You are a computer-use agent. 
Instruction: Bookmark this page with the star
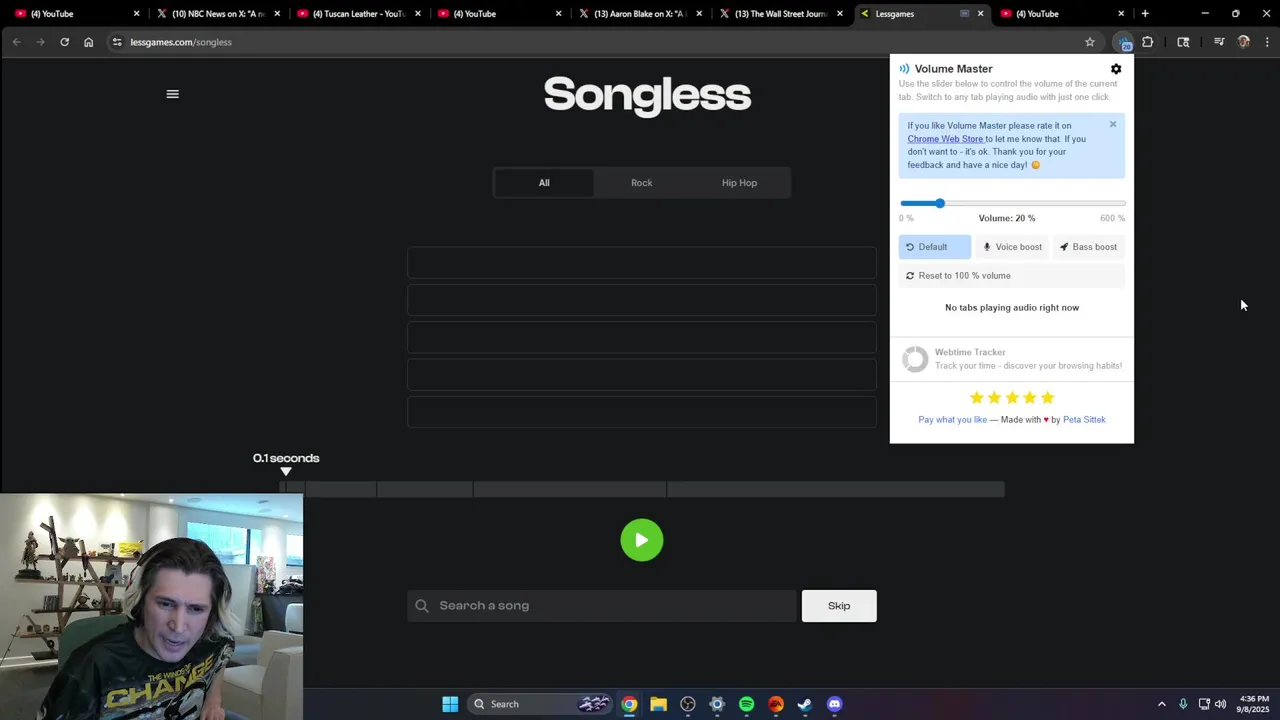[x=1090, y=42]
